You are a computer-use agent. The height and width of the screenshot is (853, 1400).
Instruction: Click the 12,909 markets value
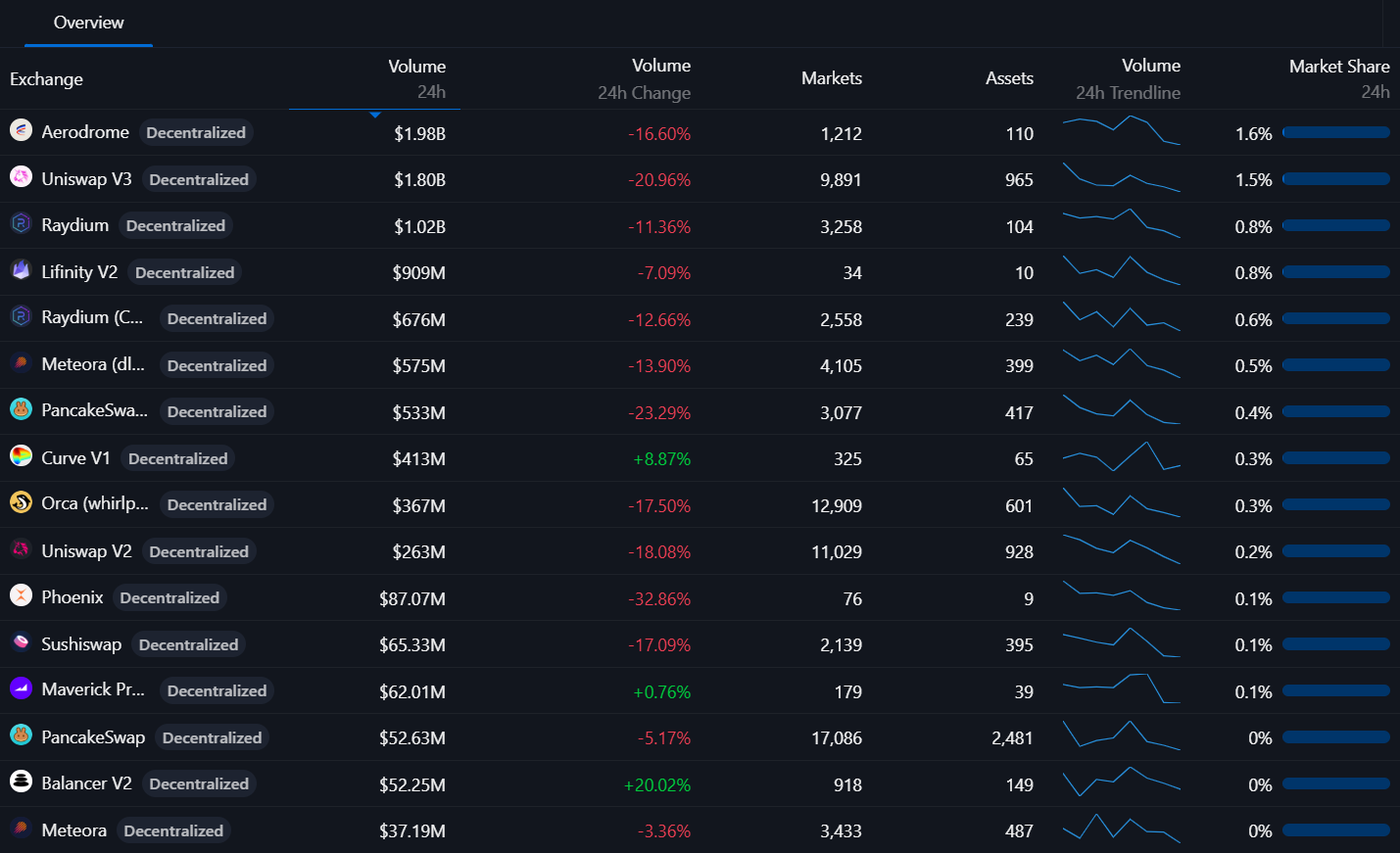pos(837,506)
